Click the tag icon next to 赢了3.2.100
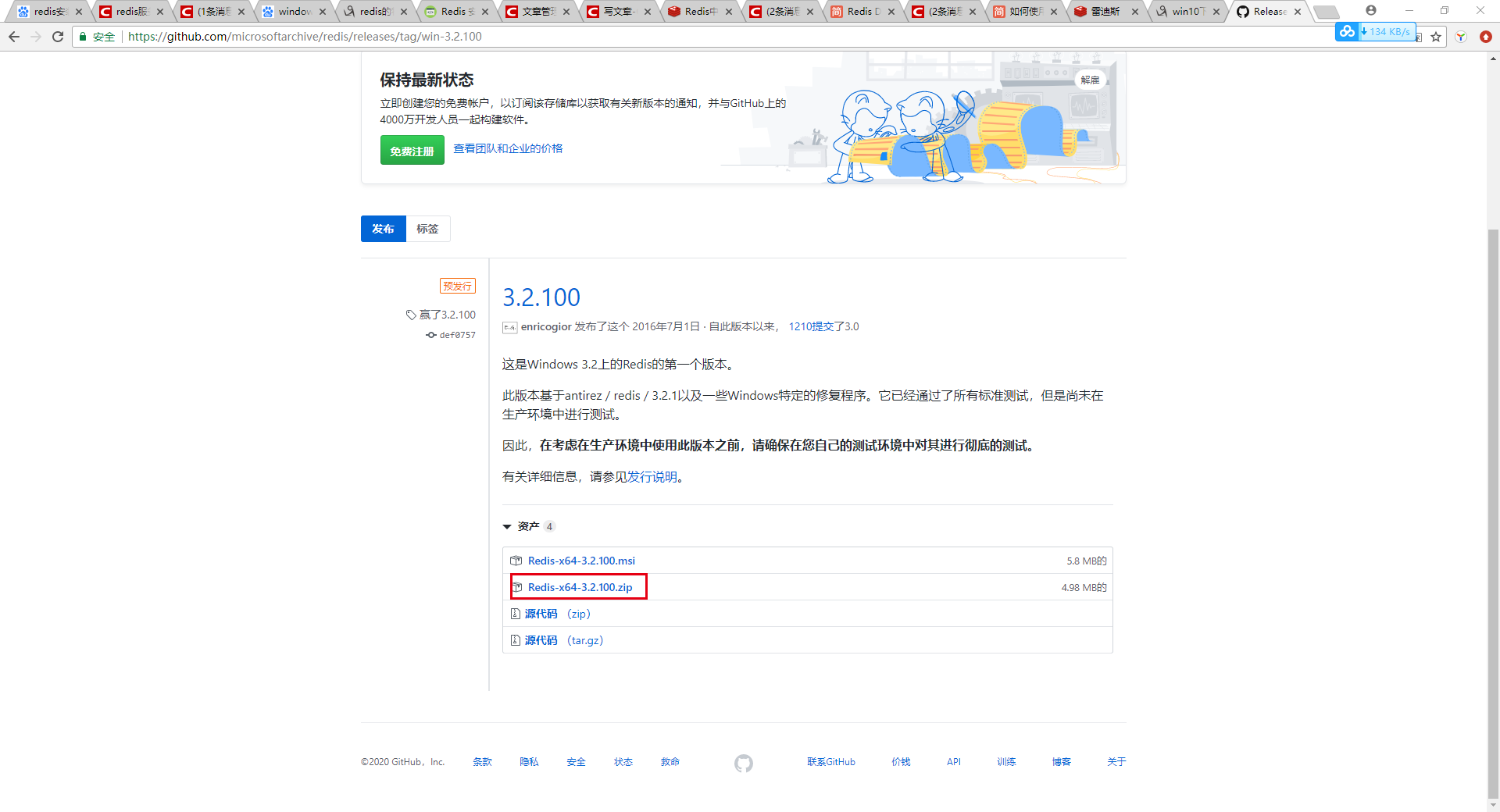The image size is (1500, 812). 411,315
